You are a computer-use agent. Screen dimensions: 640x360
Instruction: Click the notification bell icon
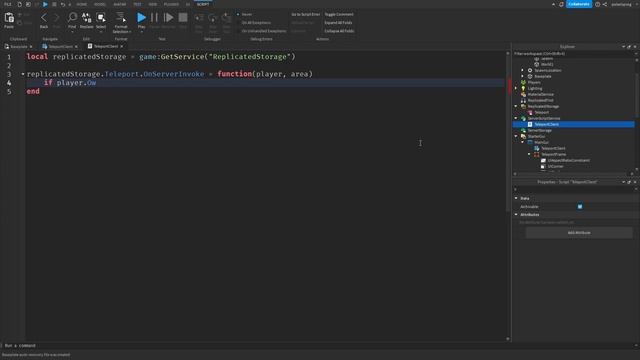click(561, 4)
